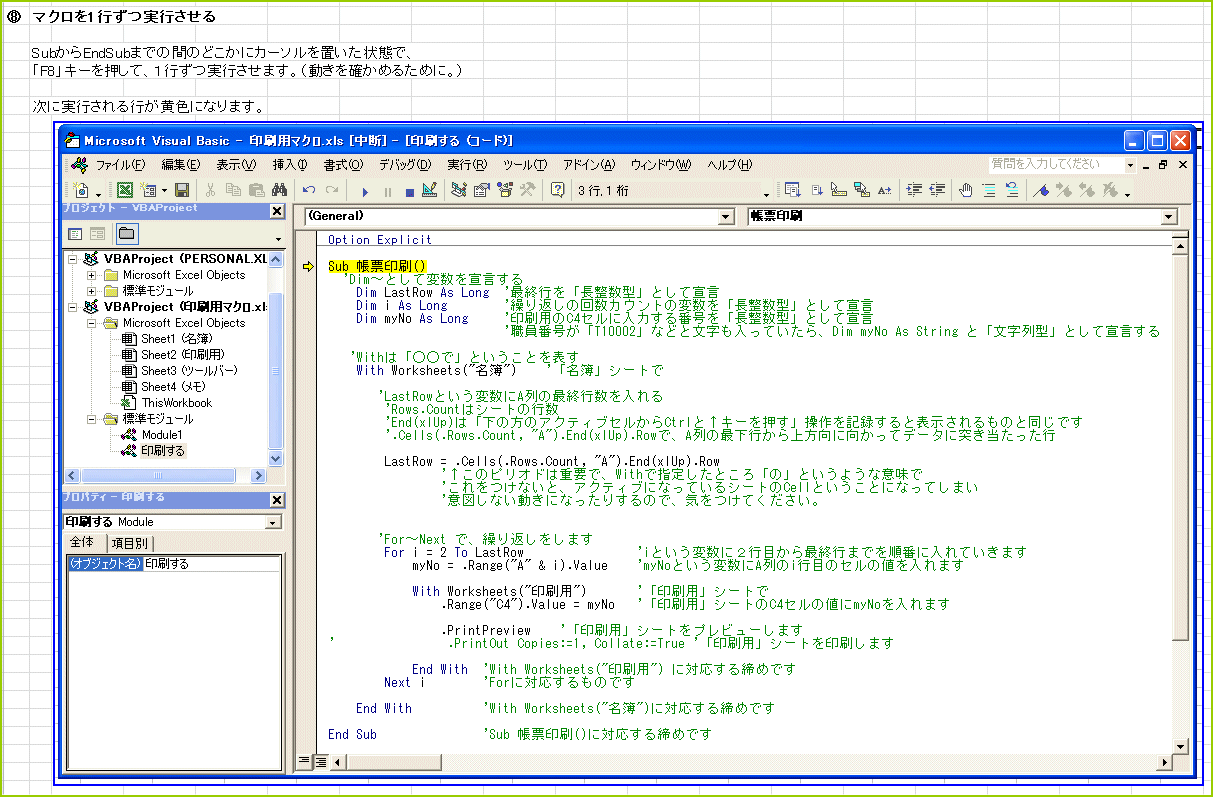Click the View Microsoft Excel icon
Viewport: 1213px width, 797px height.
125,191
